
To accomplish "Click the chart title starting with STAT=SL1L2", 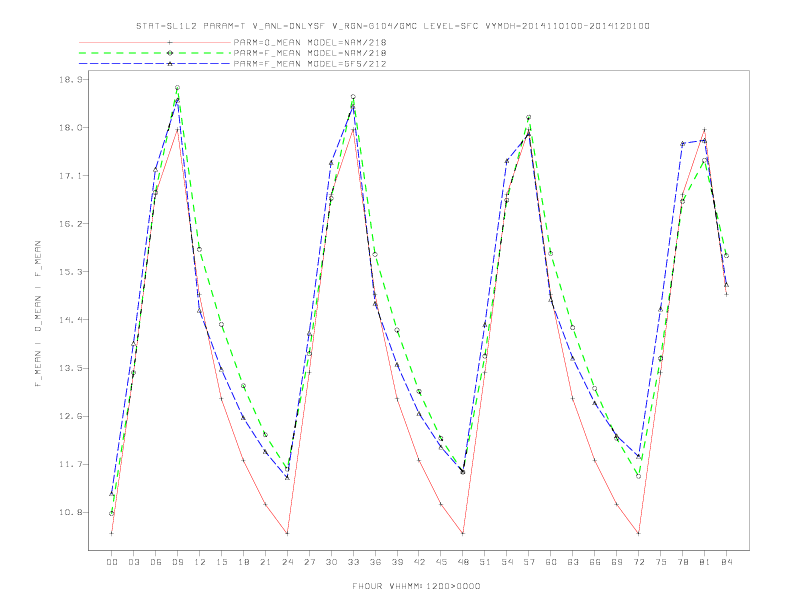I will point(392,26).
